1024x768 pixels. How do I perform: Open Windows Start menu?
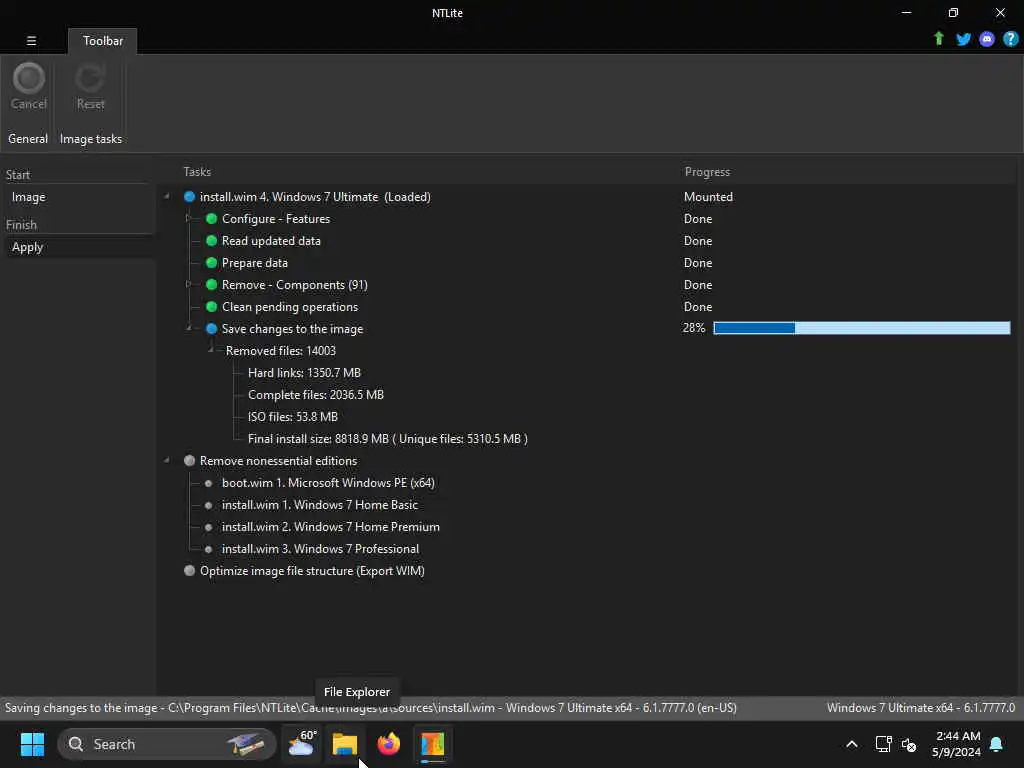32,744
